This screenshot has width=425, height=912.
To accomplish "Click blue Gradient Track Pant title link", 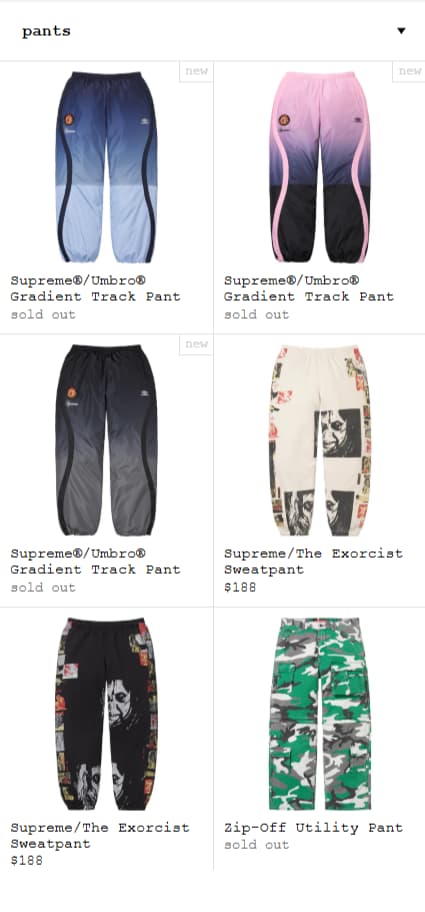I will coord(95,288).
